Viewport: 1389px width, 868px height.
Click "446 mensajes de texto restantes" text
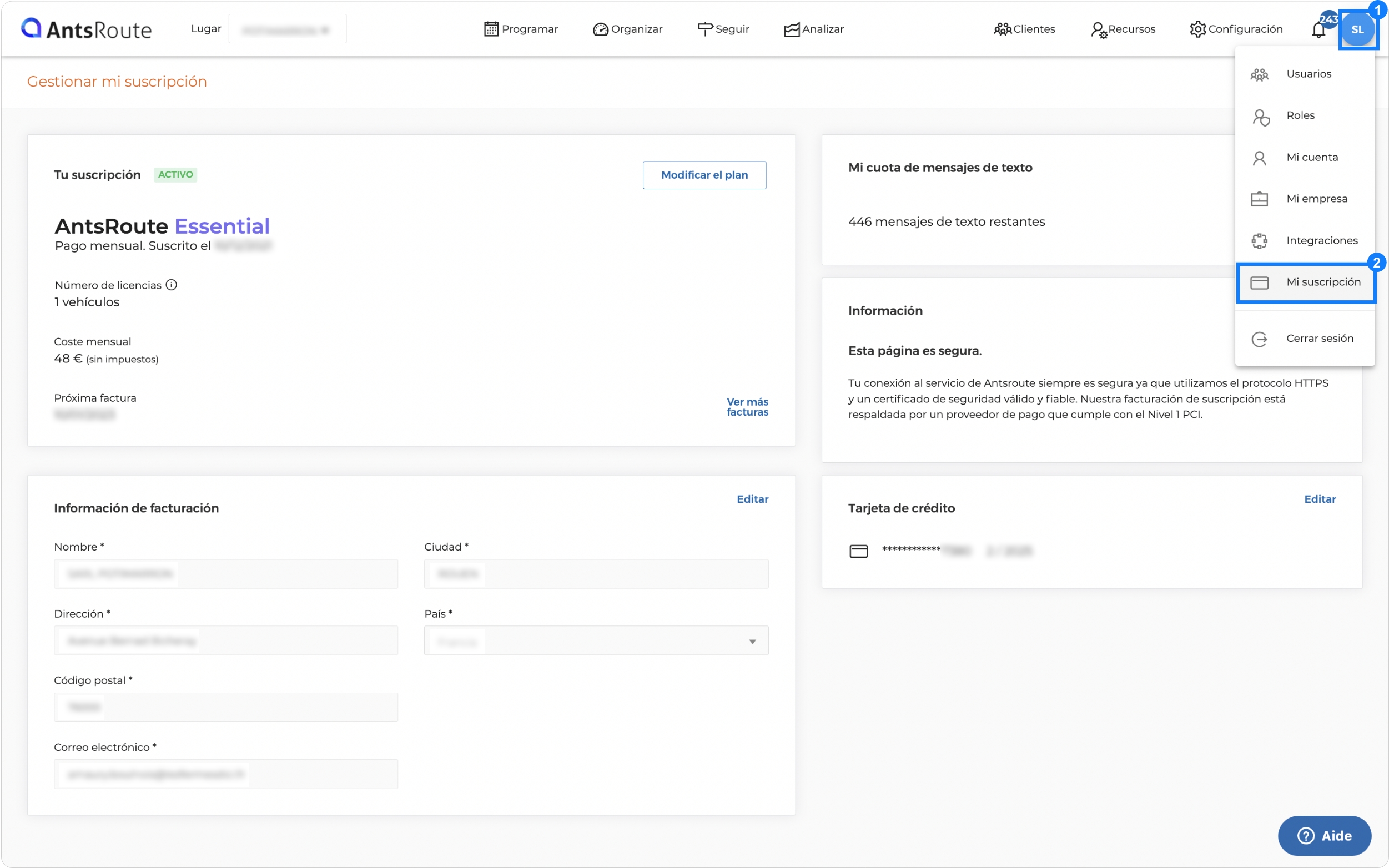947,221
